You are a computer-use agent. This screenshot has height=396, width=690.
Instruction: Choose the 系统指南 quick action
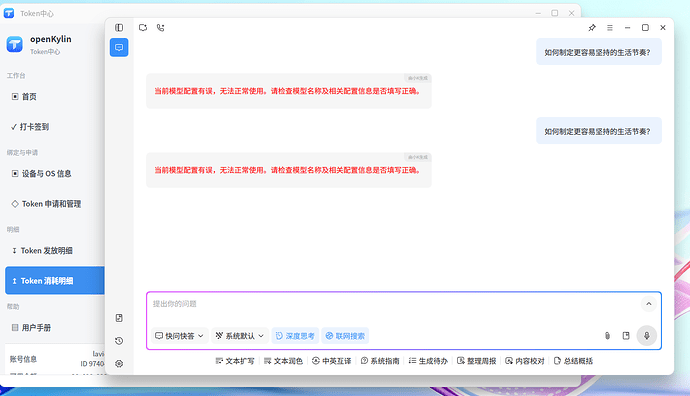(380, 361)
